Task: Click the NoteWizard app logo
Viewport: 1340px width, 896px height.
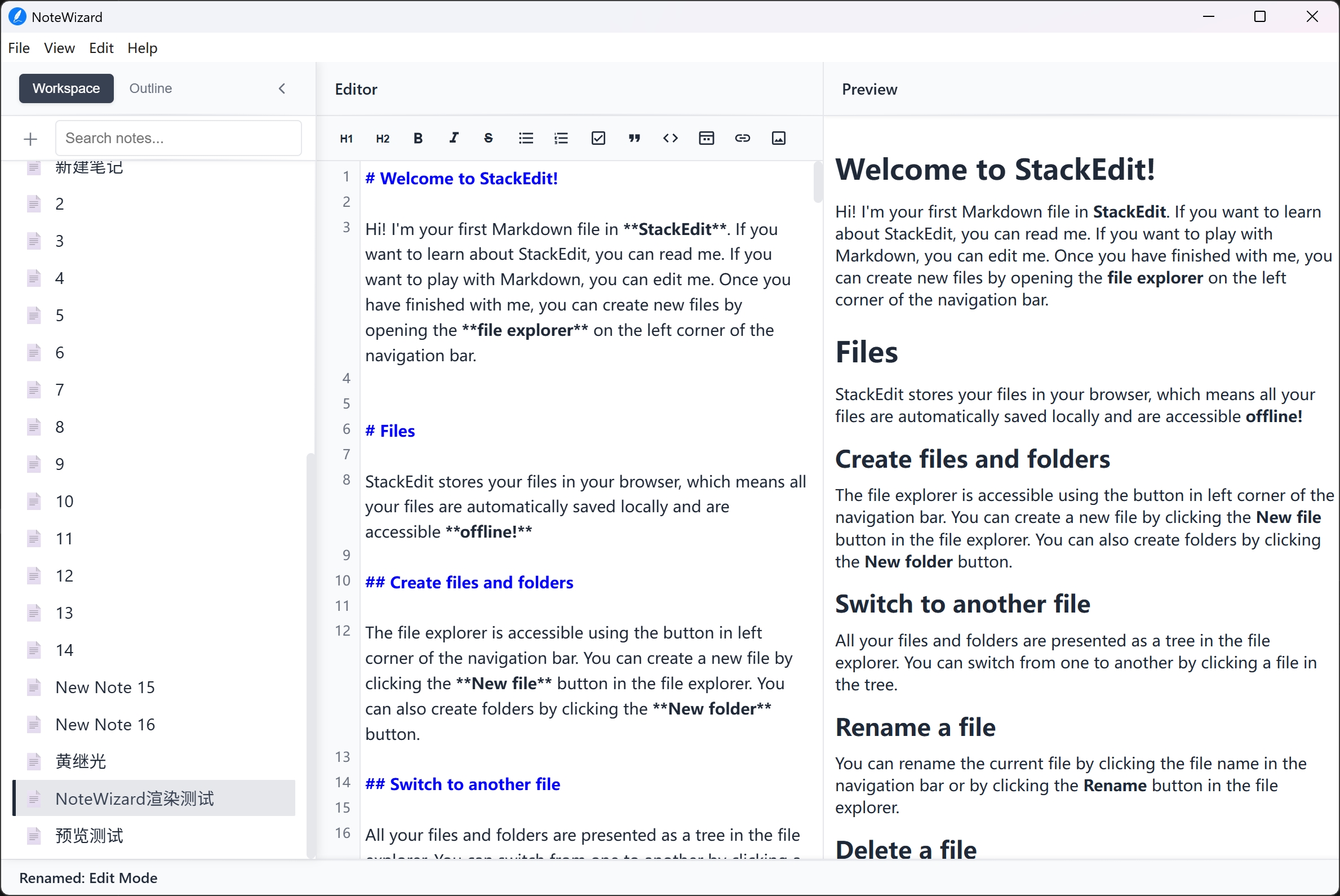Action: [x=17, y=16]
